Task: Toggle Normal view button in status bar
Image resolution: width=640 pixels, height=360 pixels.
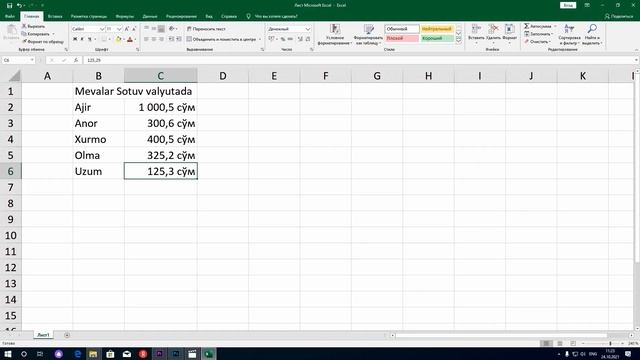Action: [x=546, y=344]
